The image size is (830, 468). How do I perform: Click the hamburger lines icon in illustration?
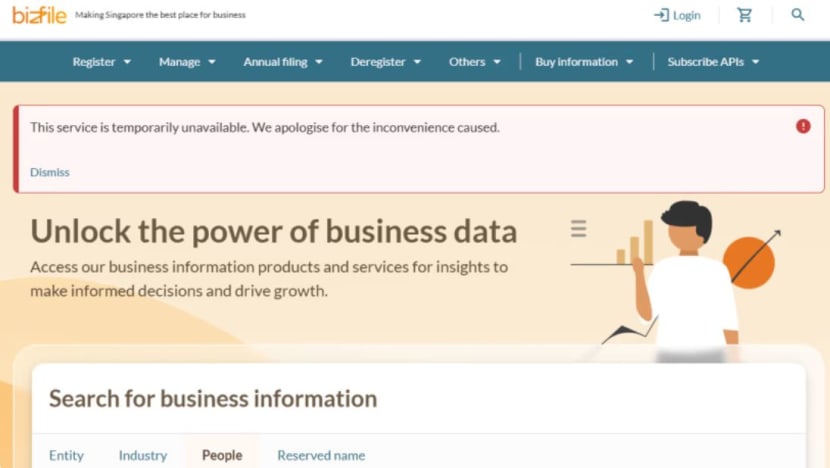(x=579, y=229)
